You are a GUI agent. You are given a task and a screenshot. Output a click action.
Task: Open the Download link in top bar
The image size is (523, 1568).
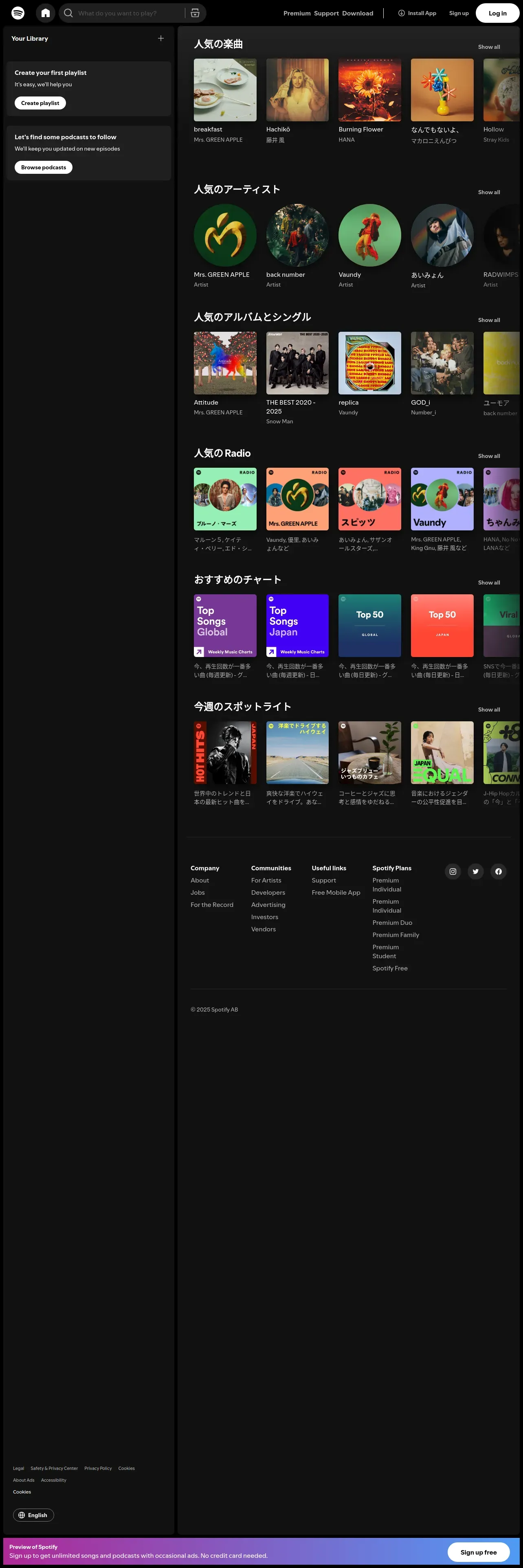click(357, 13)
